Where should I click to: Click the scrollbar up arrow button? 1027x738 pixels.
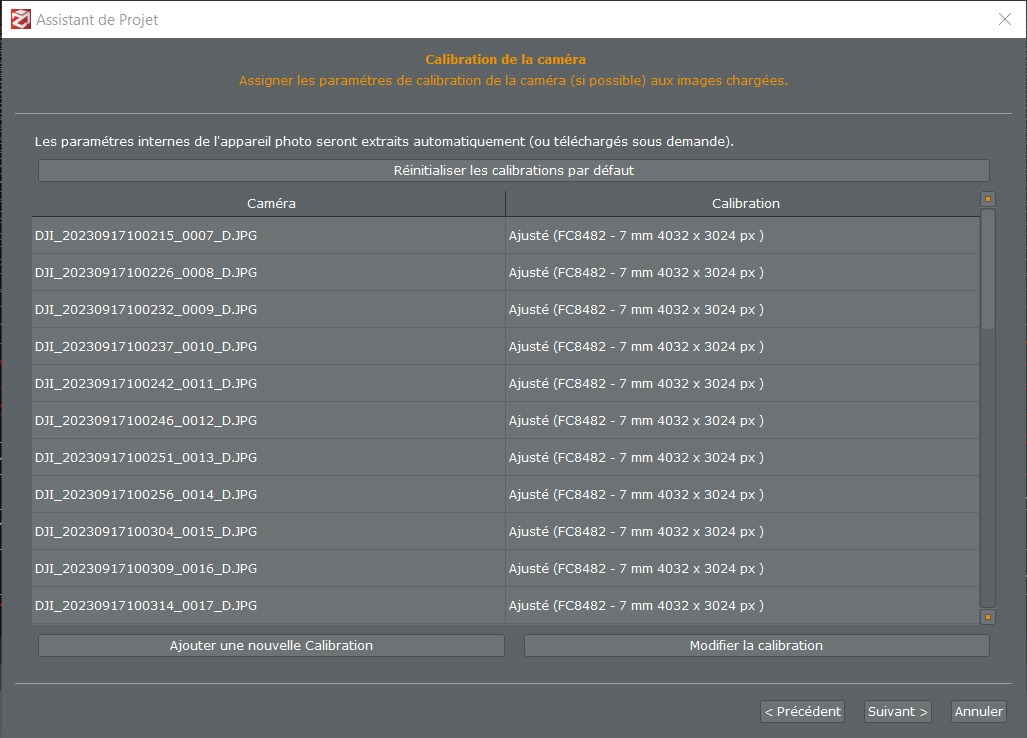pyautogui.click(x=988, y=199)
